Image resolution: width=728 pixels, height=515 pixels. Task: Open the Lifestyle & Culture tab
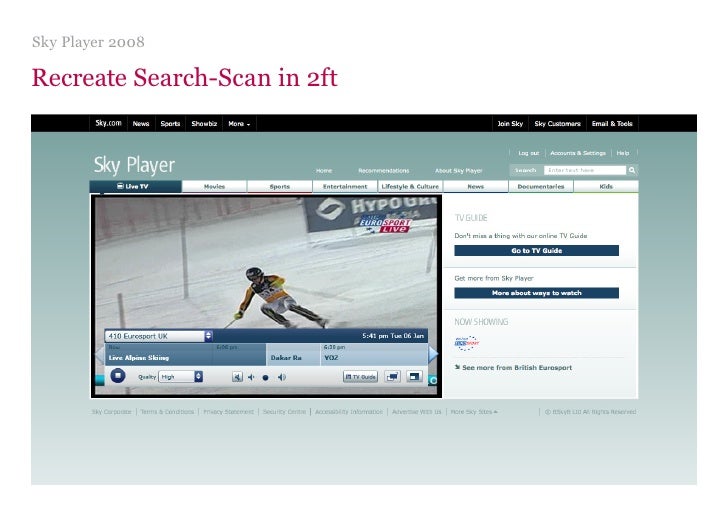click(x=410, y=187)
